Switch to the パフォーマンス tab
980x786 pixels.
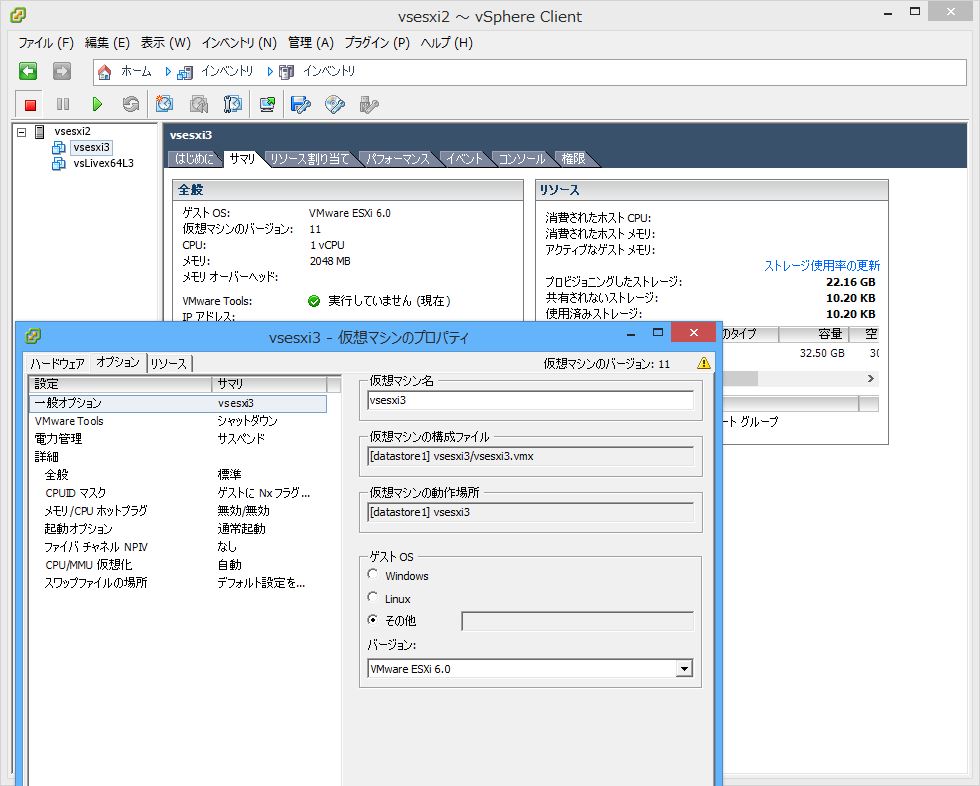(x=398, y=159)
